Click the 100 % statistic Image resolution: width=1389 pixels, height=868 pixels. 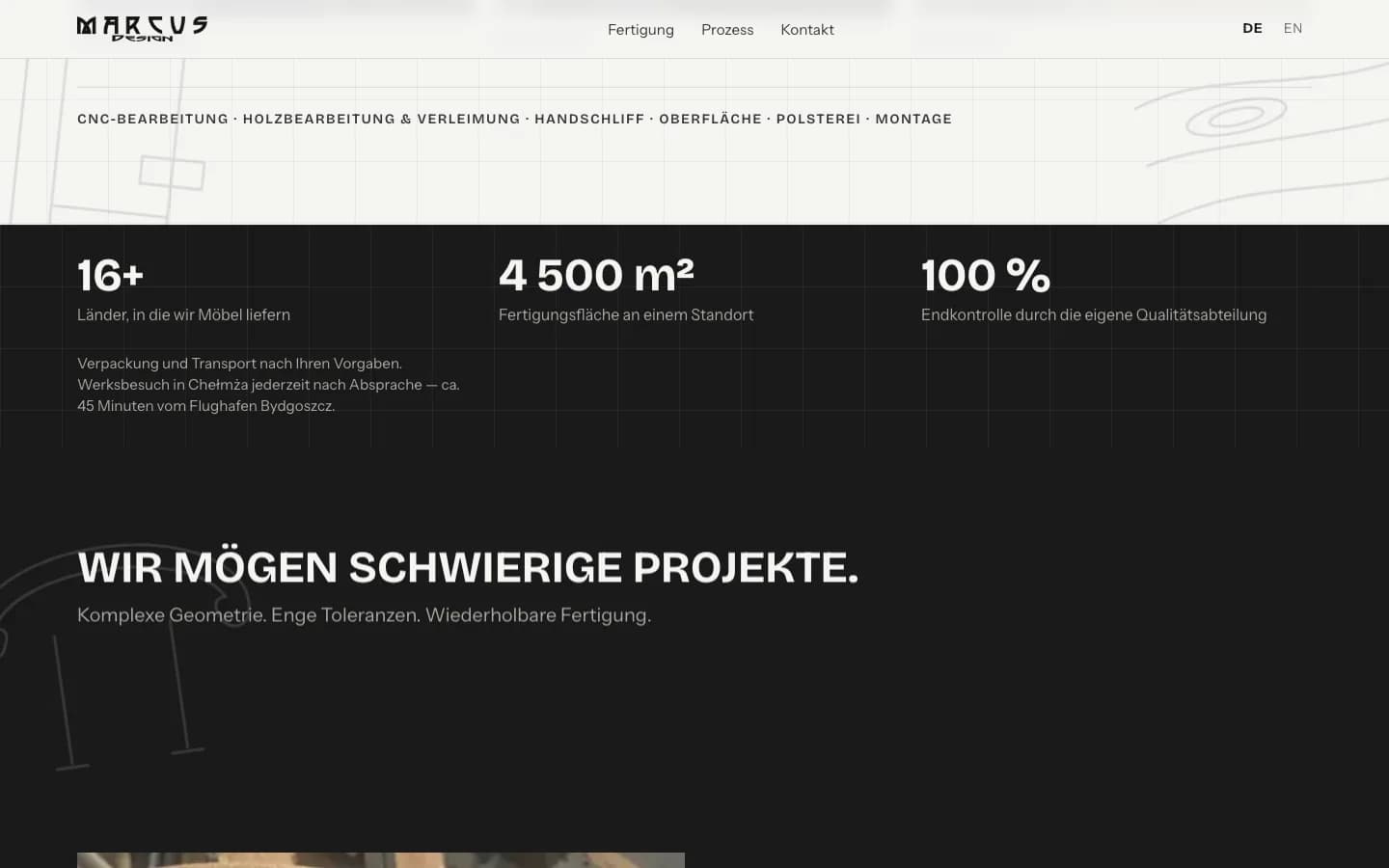(985, 275)
